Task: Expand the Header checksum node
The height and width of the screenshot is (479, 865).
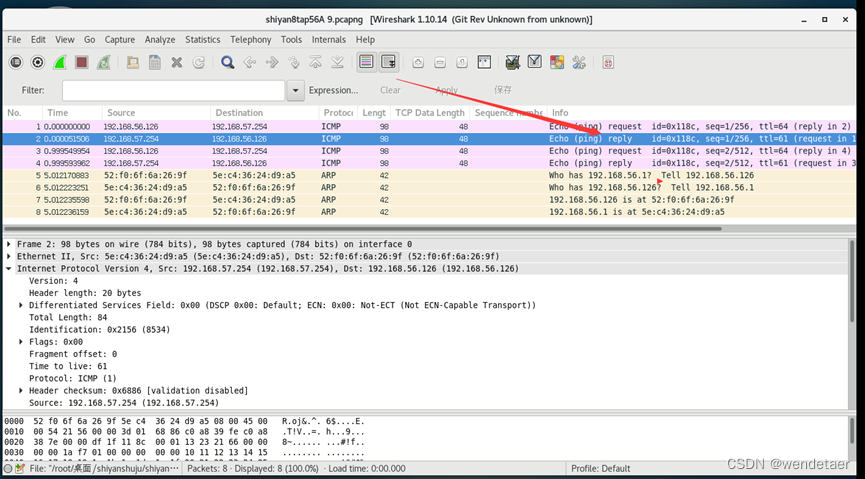Action: tap(21, 390)
